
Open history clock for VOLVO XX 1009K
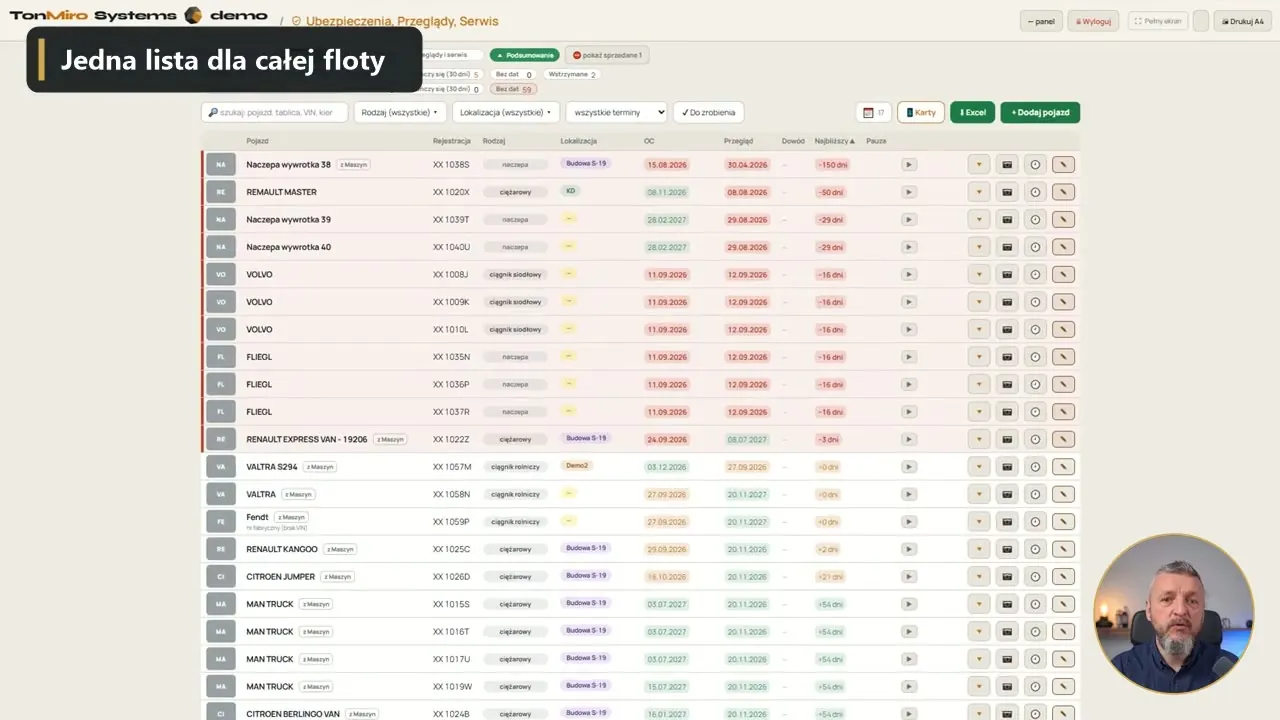pyautogui.click(x=1035, y=302)
